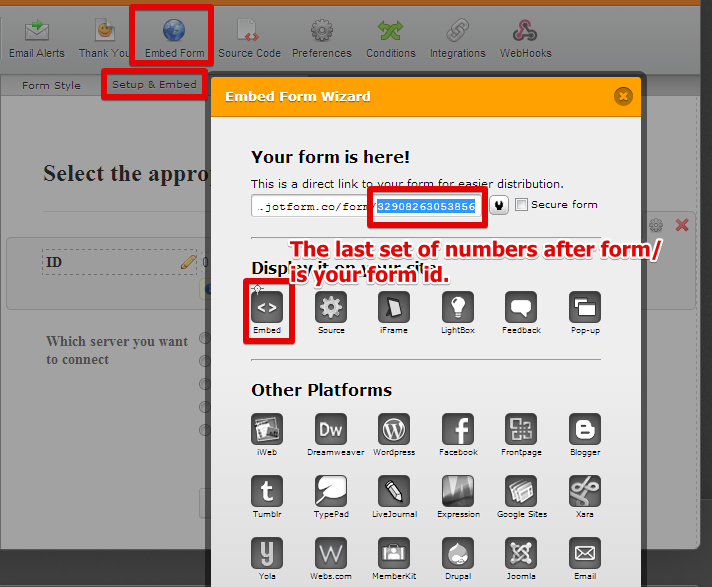This screenshot has height=587, width=712.
Task: Click the button next to the form URL
Action: click(x=498, y=205)
